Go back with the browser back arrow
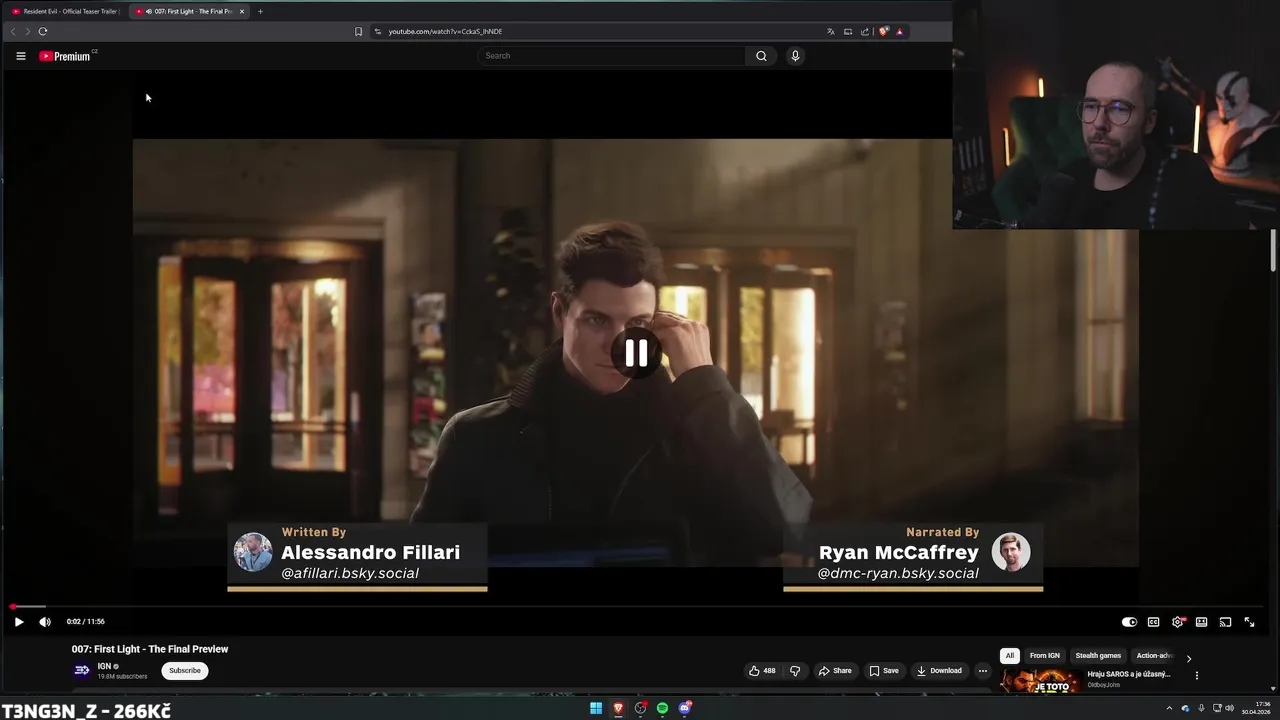This screenshot has height=720, width=1280. click(13, 31)
